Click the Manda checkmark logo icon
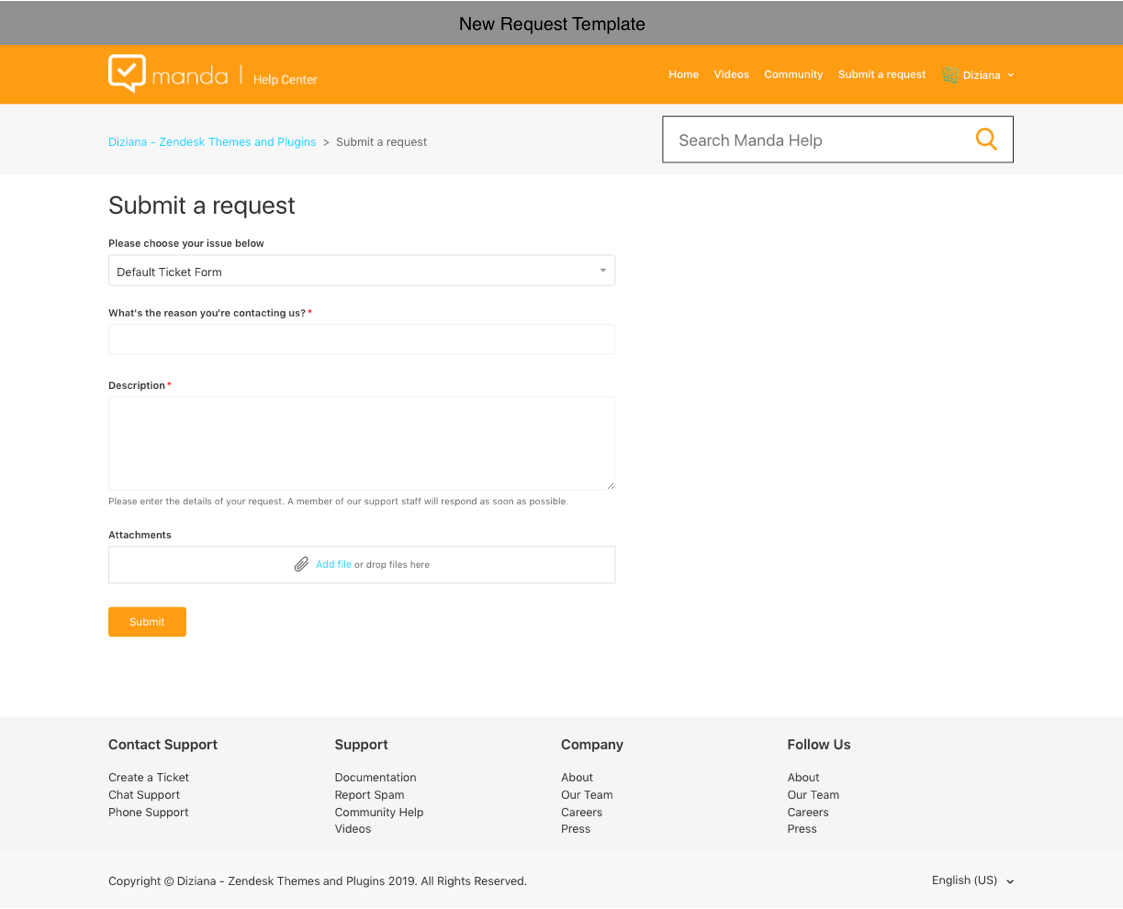This screenshot has width=1123, height=909. tap(127, 73)
